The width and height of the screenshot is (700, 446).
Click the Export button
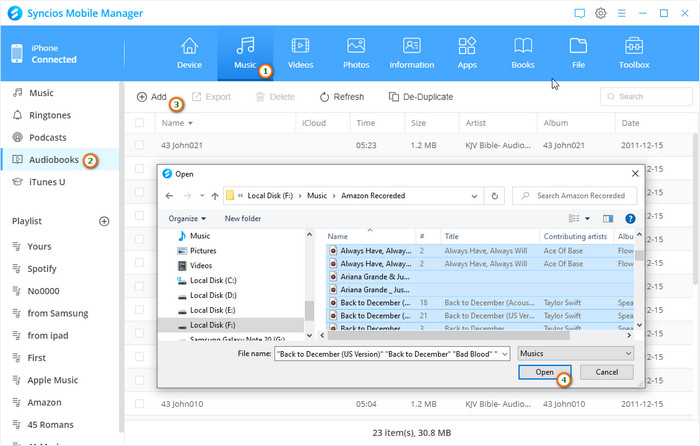[211, 97]
